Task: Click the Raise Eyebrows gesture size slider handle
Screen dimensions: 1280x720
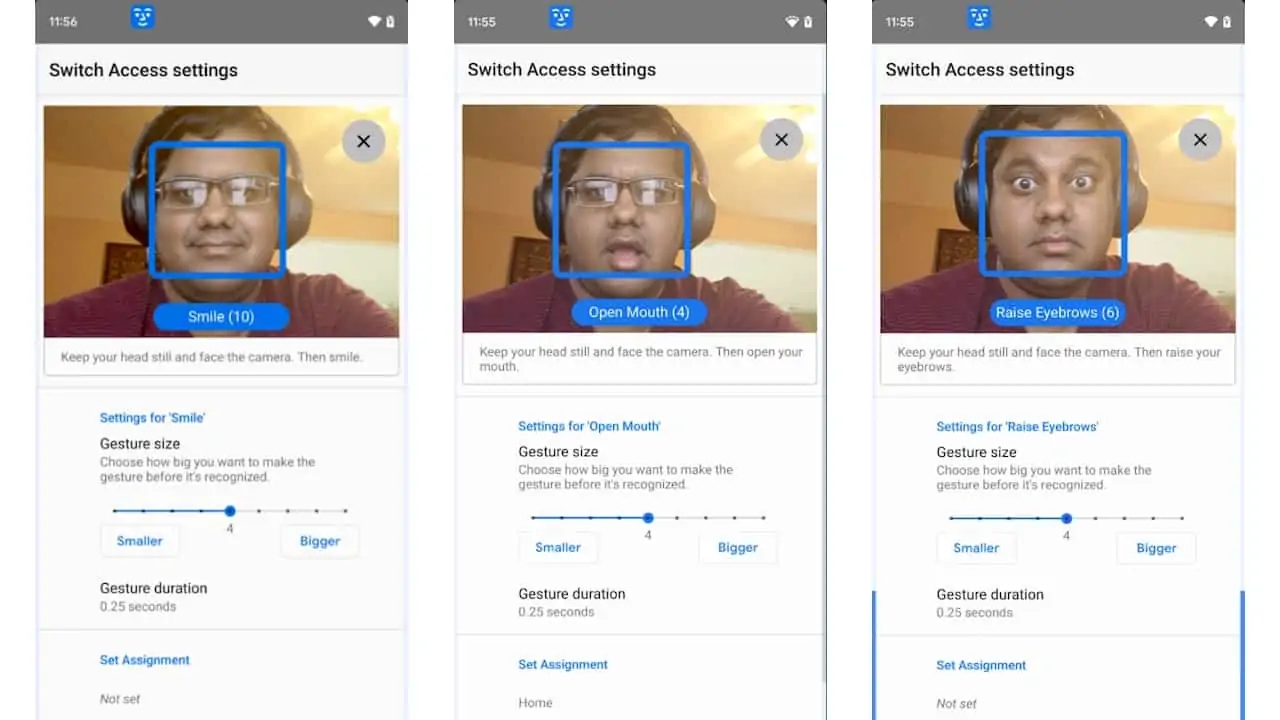Action: 1067,518
